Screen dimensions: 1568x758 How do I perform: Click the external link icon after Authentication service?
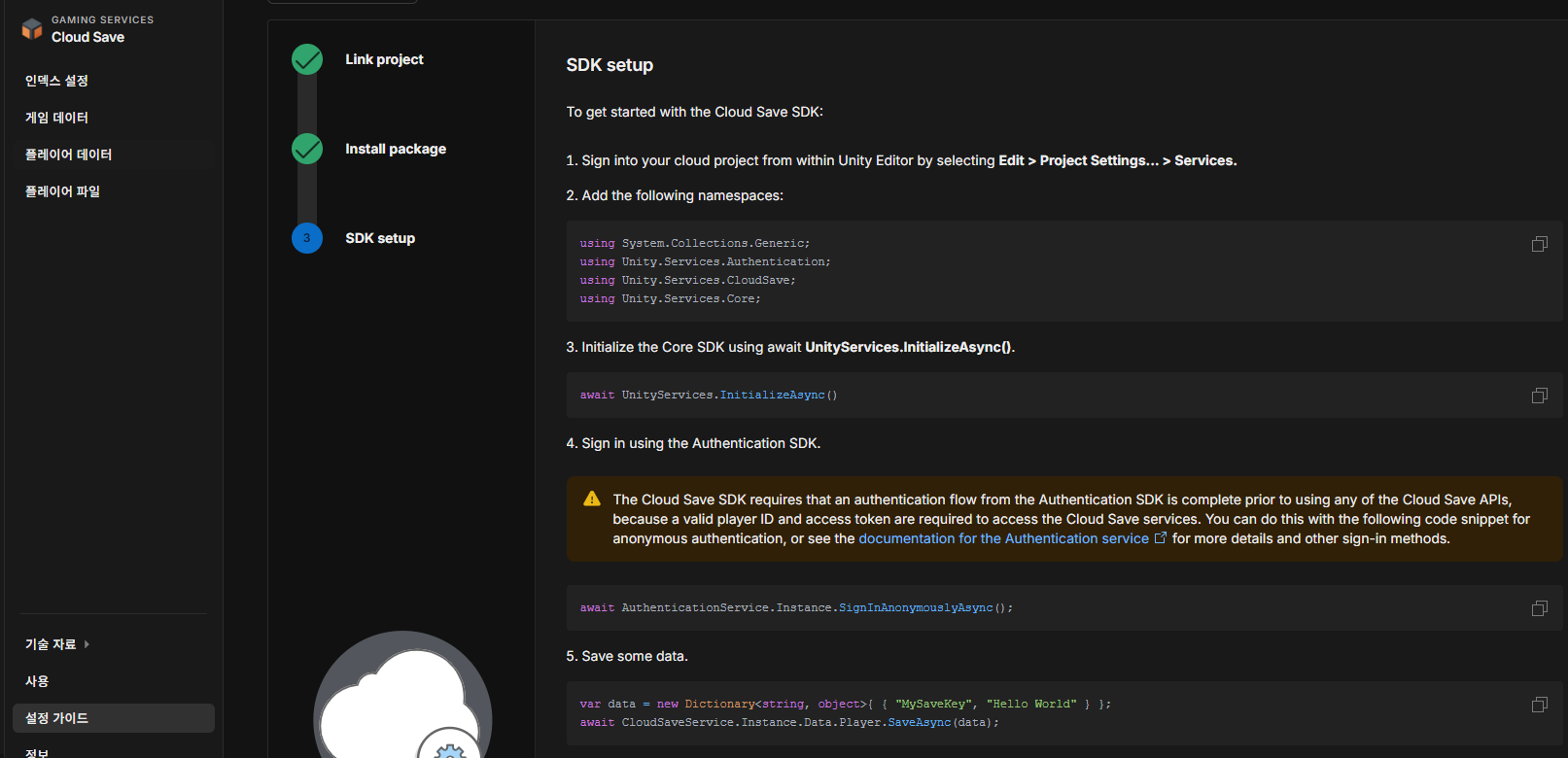(x=1160, y=537)
